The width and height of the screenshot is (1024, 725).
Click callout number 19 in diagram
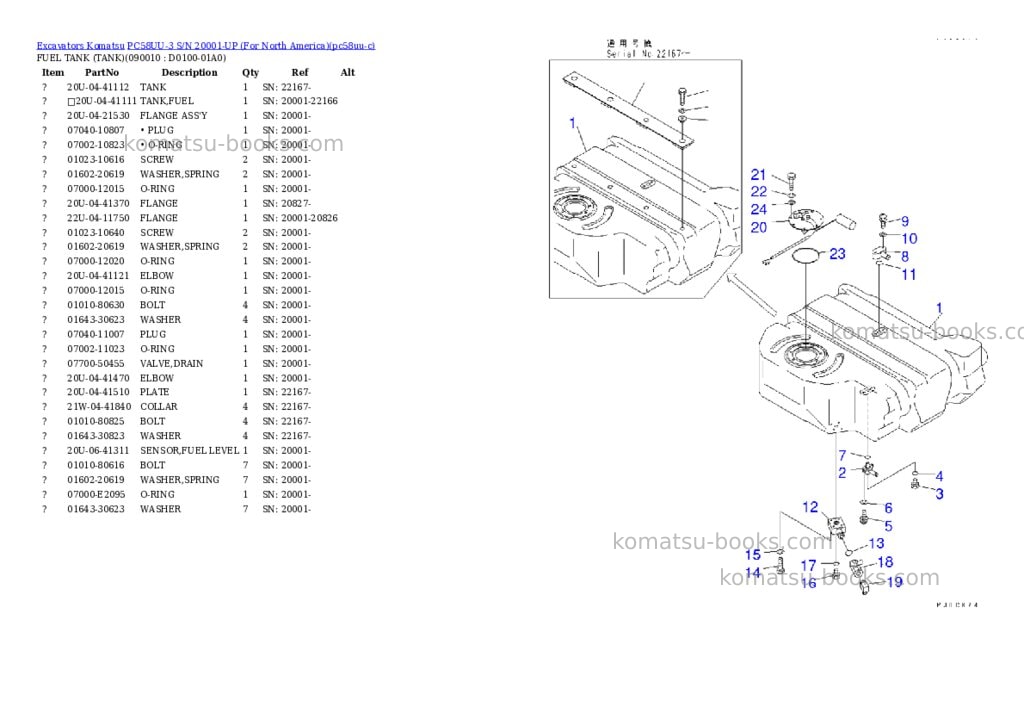pos(895,581)
